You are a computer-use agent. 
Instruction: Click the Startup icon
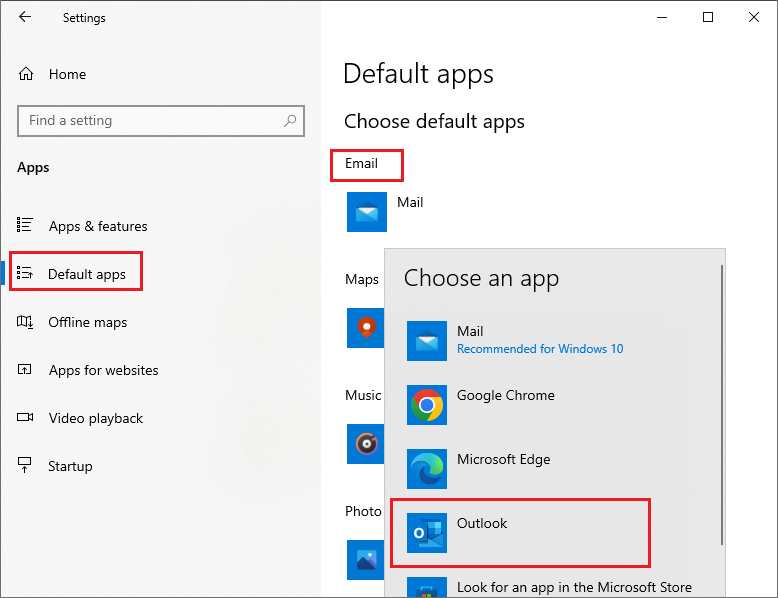24,465
